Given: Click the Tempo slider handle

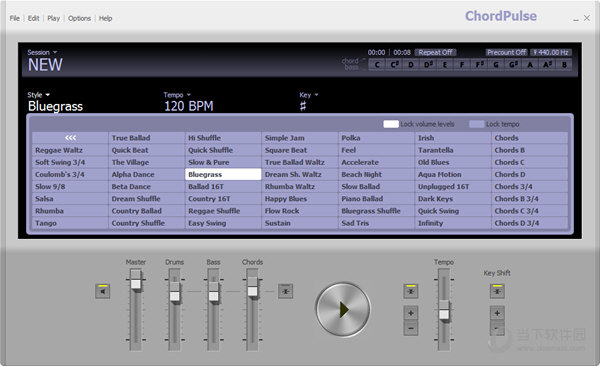Looking at the screenshot, I should click(444, 311).
